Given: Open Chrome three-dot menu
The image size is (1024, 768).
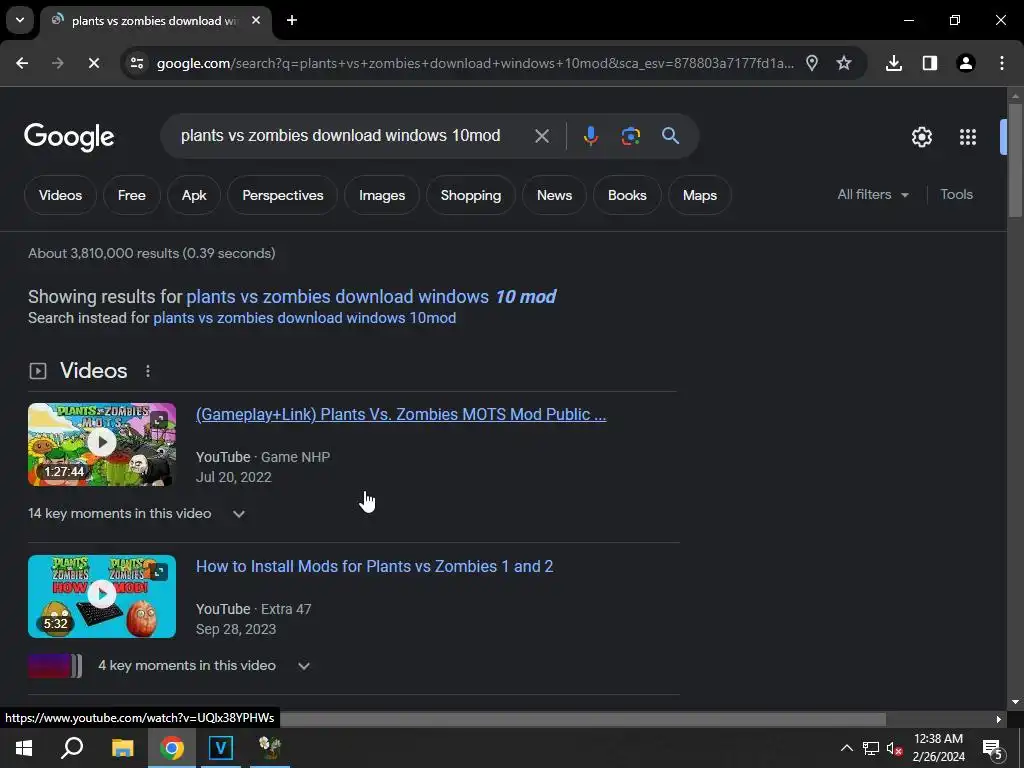Looking at the screenshot, I should point(1002,63).
